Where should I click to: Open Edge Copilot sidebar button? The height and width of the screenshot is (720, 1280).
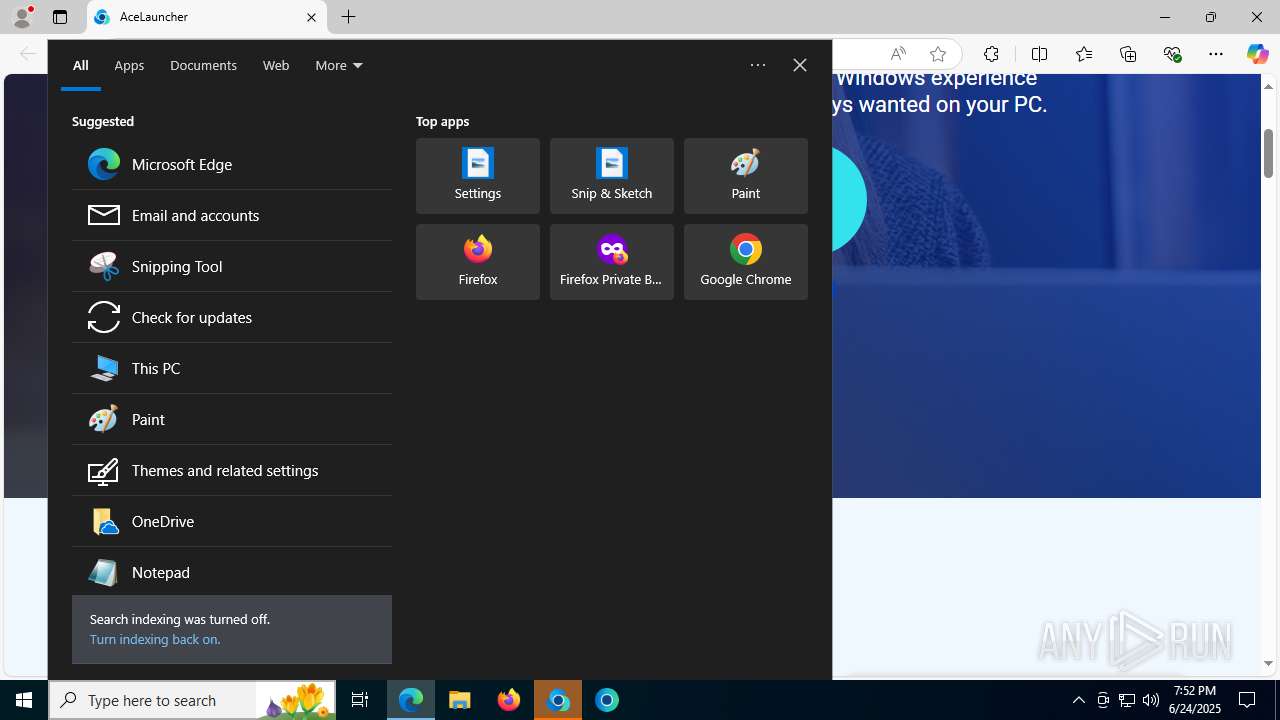click(1258, 54)
